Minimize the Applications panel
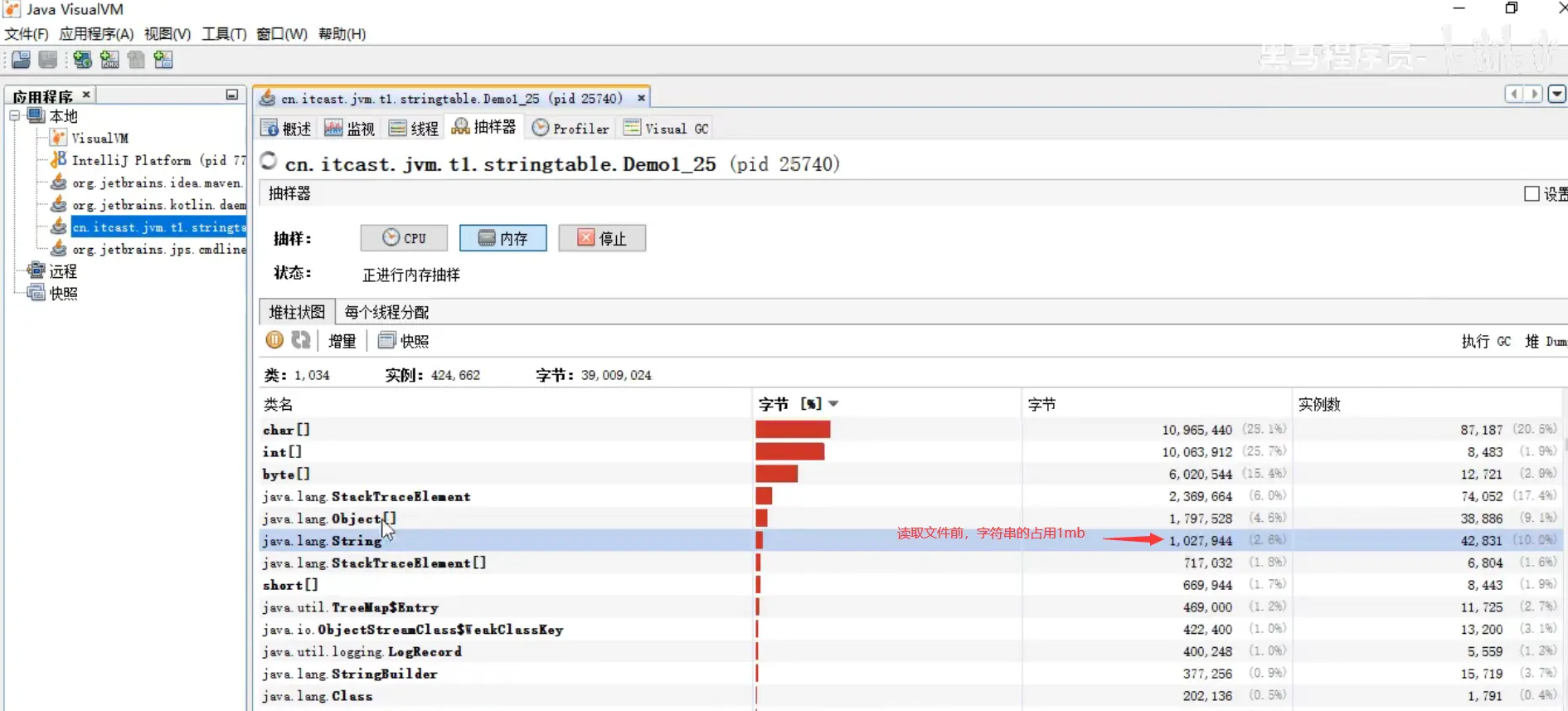 (232, 95)
